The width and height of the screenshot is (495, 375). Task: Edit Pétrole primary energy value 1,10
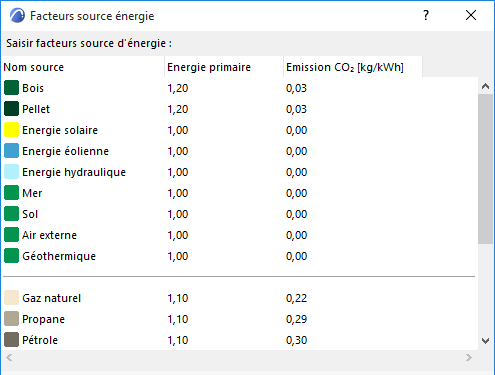pyautogui.click(x=178, y=340)
